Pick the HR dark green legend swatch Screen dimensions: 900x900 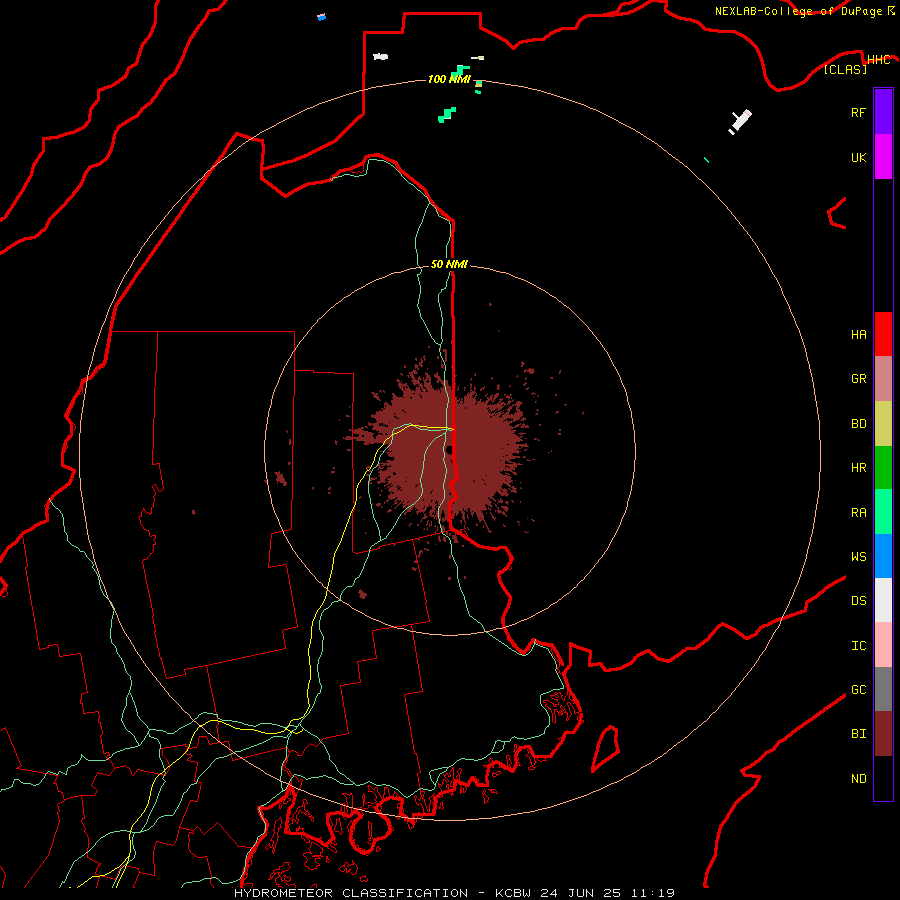pos(883,468)
